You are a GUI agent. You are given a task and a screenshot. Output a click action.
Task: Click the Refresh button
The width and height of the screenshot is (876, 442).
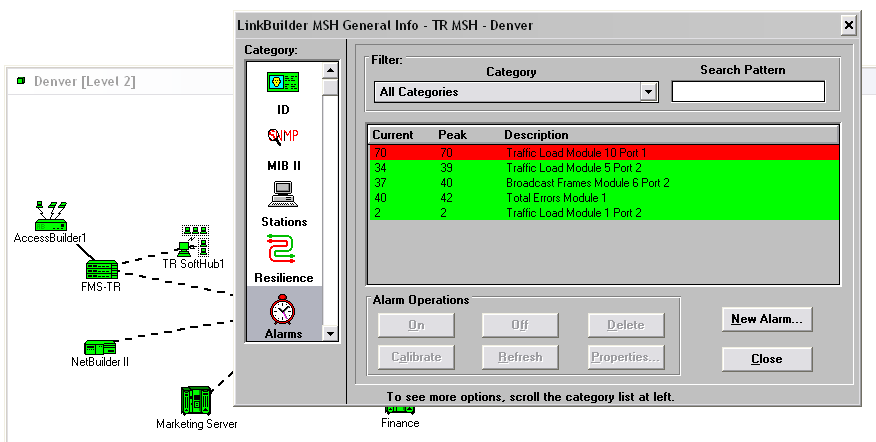coord(520,357)
